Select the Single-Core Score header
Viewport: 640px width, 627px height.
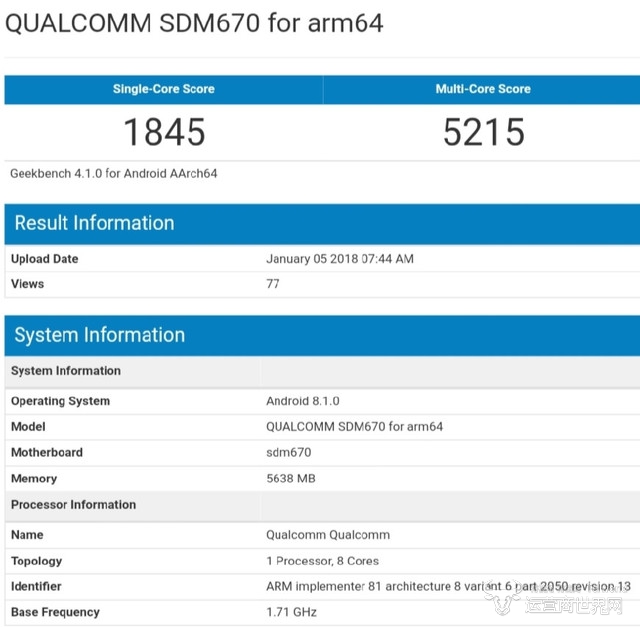(x=163, y=89)
